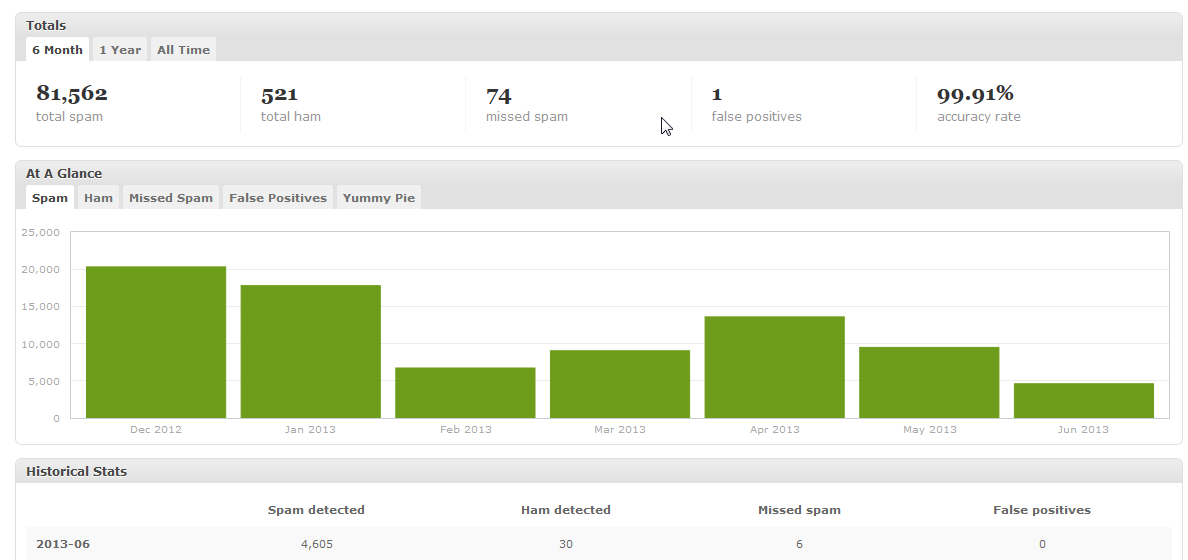The height and width of the screenshot is (560, 1188).
Task: Click the Dec 2012 spam bar
Action: (156, 342)
